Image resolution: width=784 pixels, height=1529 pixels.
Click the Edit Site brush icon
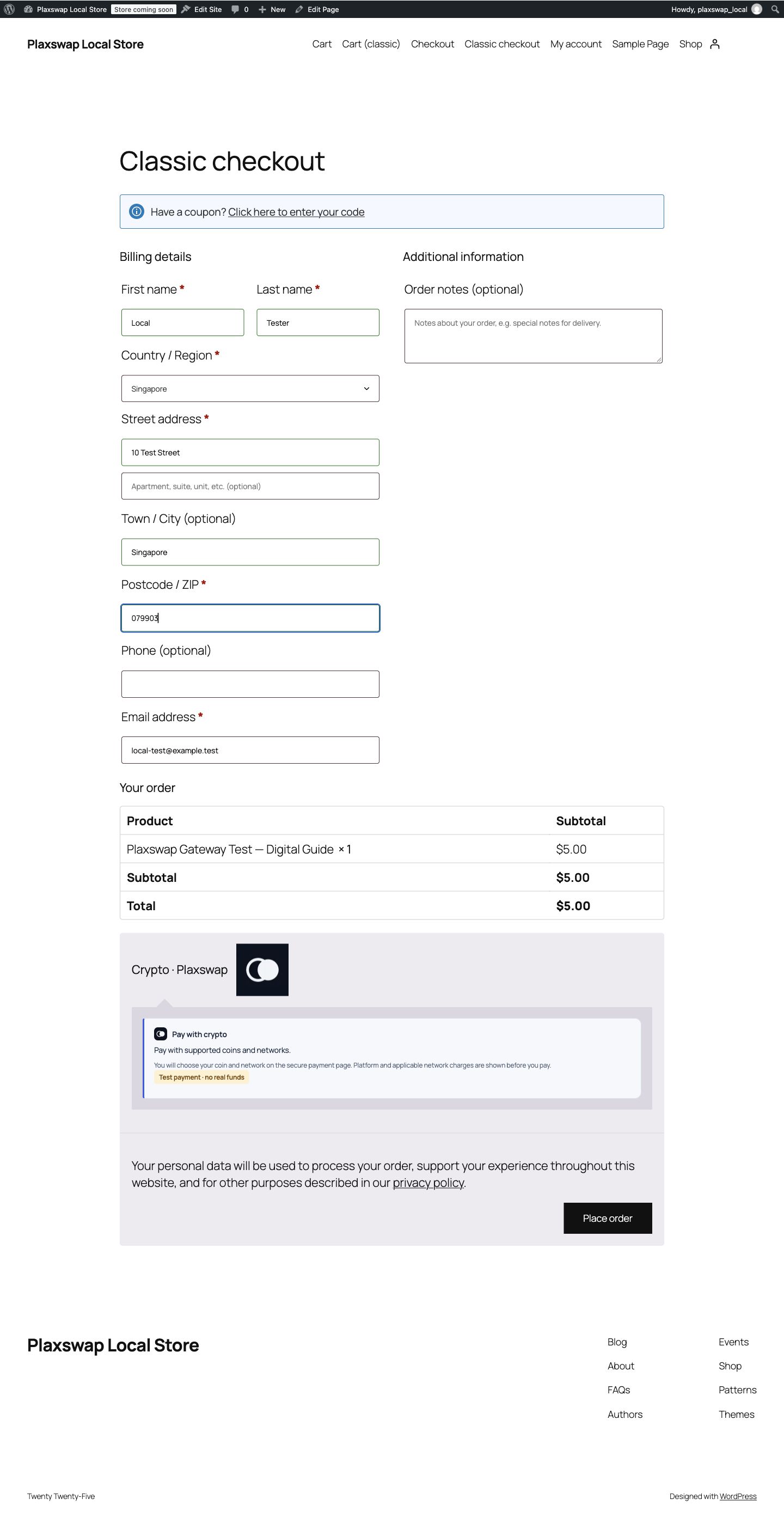pyautogui.click(x=186, y=9)
